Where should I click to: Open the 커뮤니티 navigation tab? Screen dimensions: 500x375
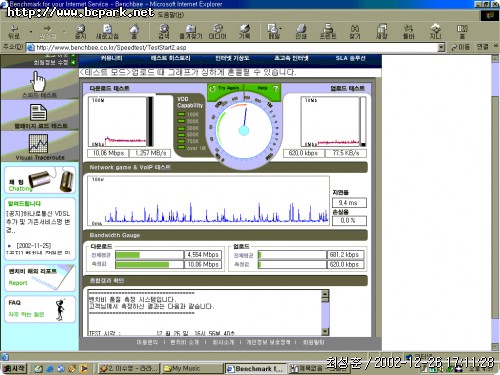coord(111,58)
